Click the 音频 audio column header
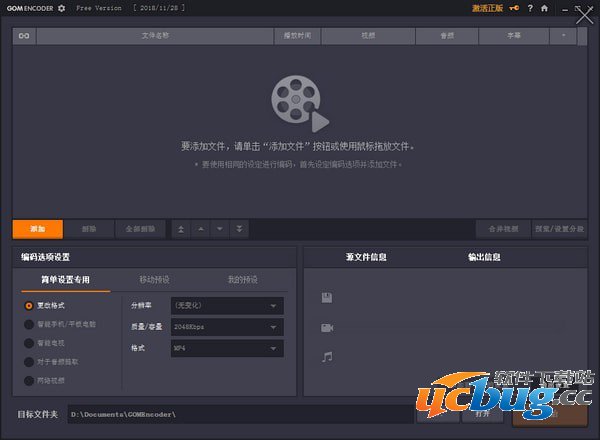The height and width of the screenshot is (440, 600). tap(447, 36)
